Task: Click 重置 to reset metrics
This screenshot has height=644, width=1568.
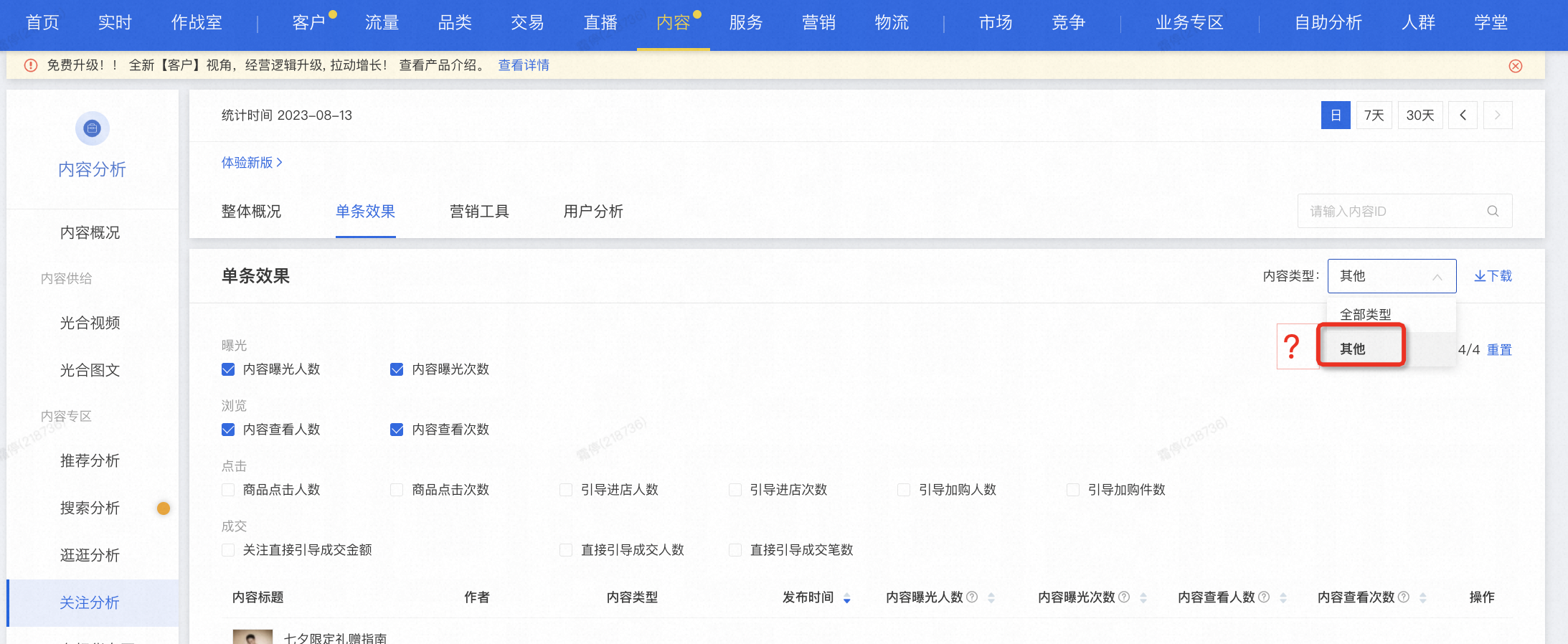Action: 1499,350
